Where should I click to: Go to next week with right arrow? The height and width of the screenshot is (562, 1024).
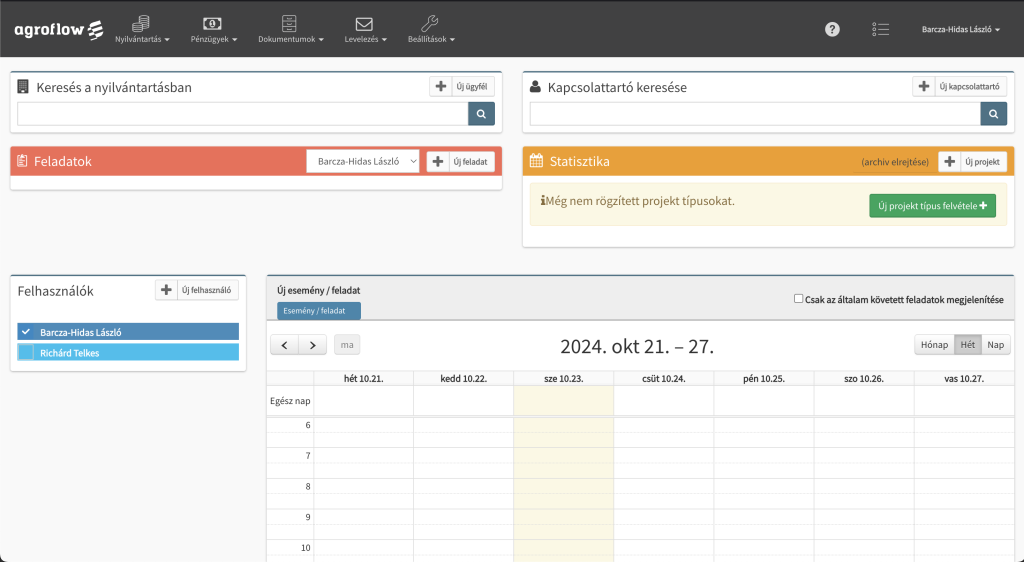[x=313, y=345]
